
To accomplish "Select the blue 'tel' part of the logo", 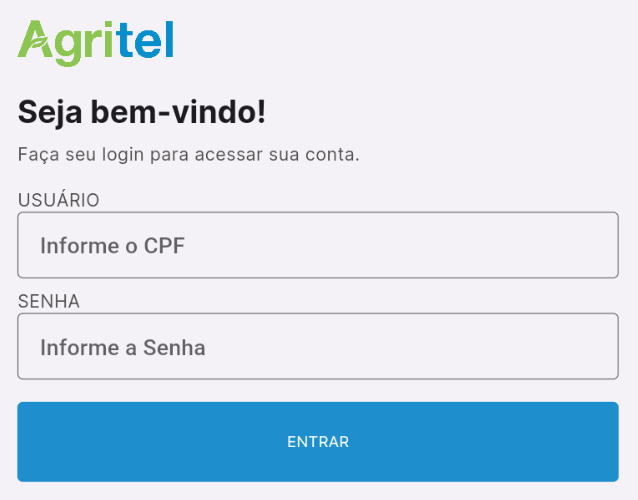I will pyautogui.click(x=146, y=39).
